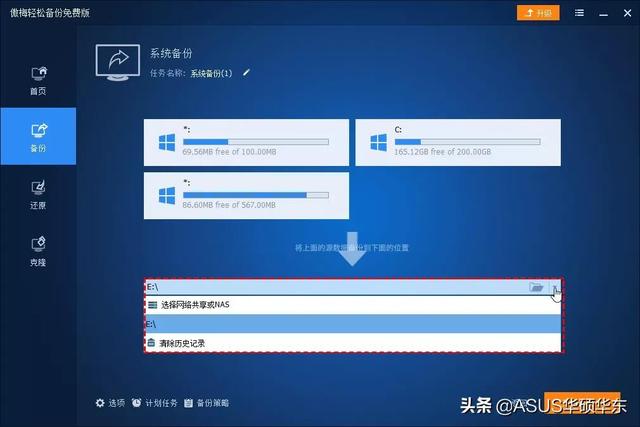Click the clear history trash icon
640x427 pixels.
pyautogui.click(x=151, y=343)
